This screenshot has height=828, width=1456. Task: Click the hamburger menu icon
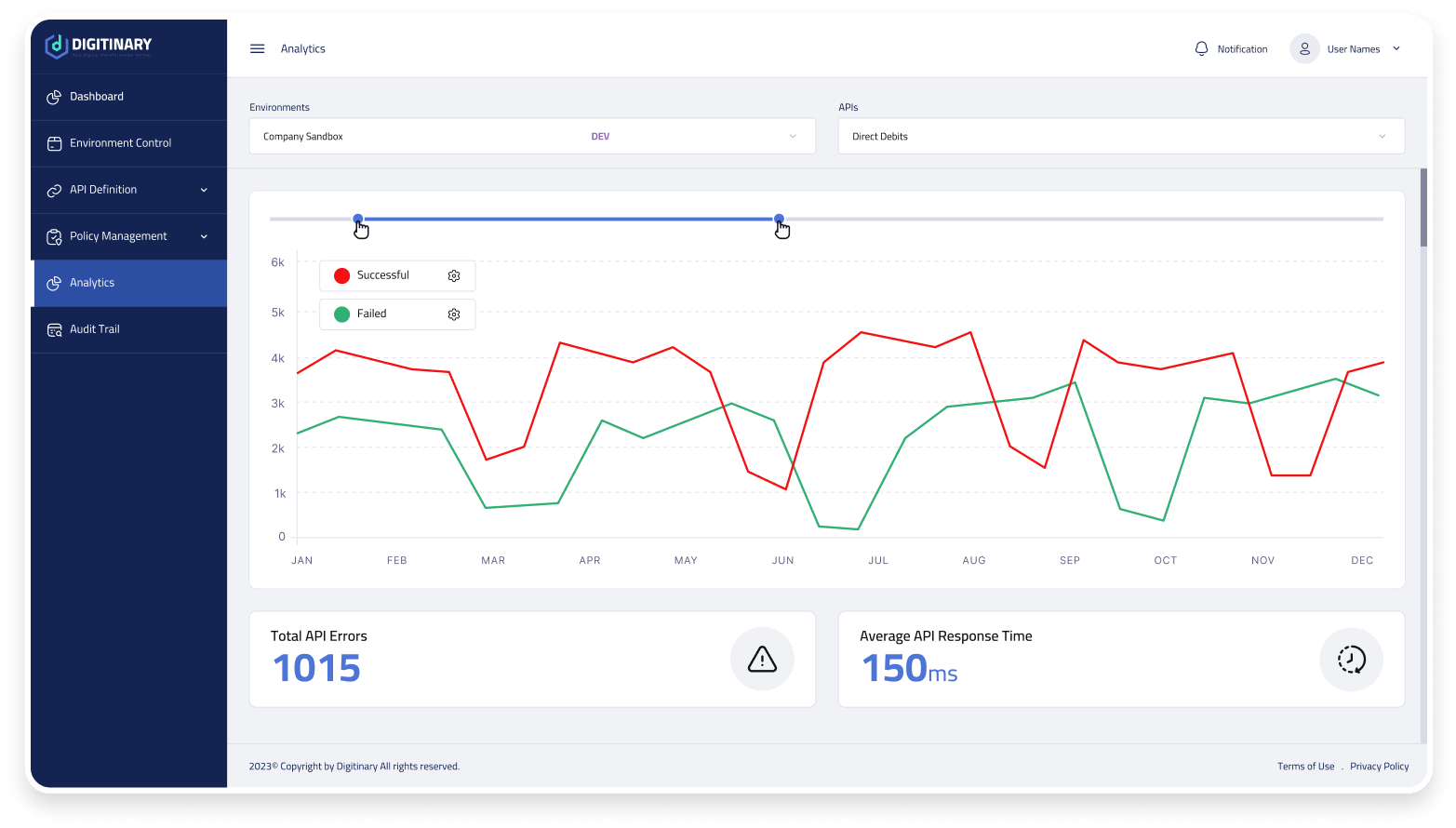[258, 49]
